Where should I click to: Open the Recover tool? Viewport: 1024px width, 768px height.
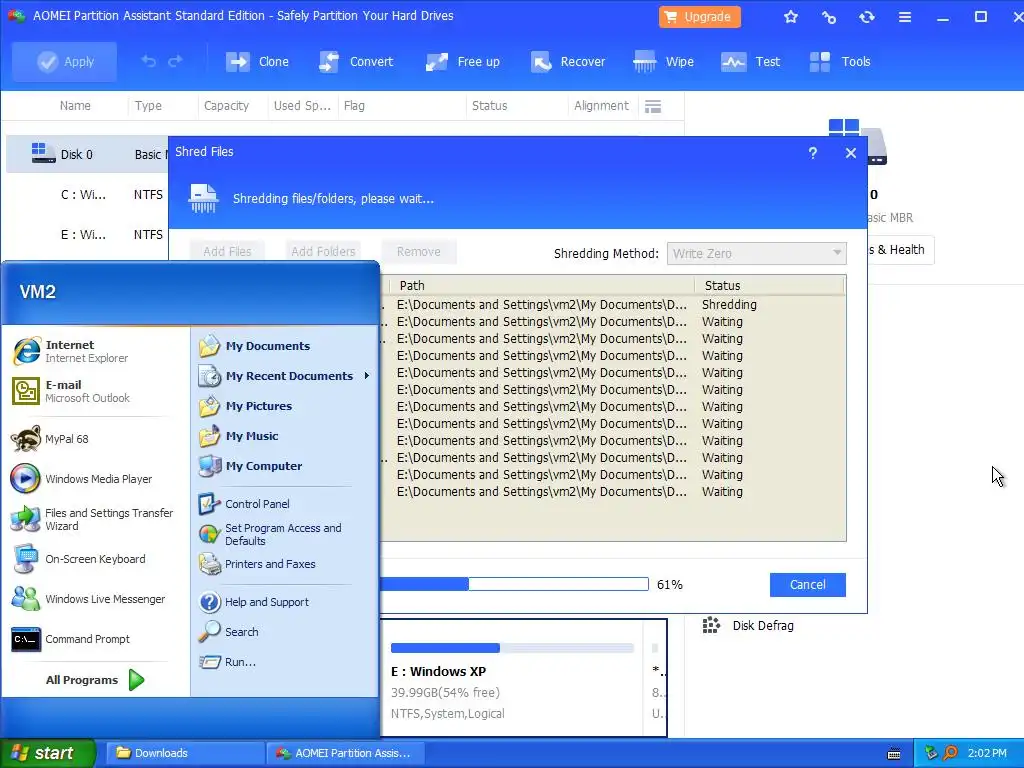coord(568,61)
